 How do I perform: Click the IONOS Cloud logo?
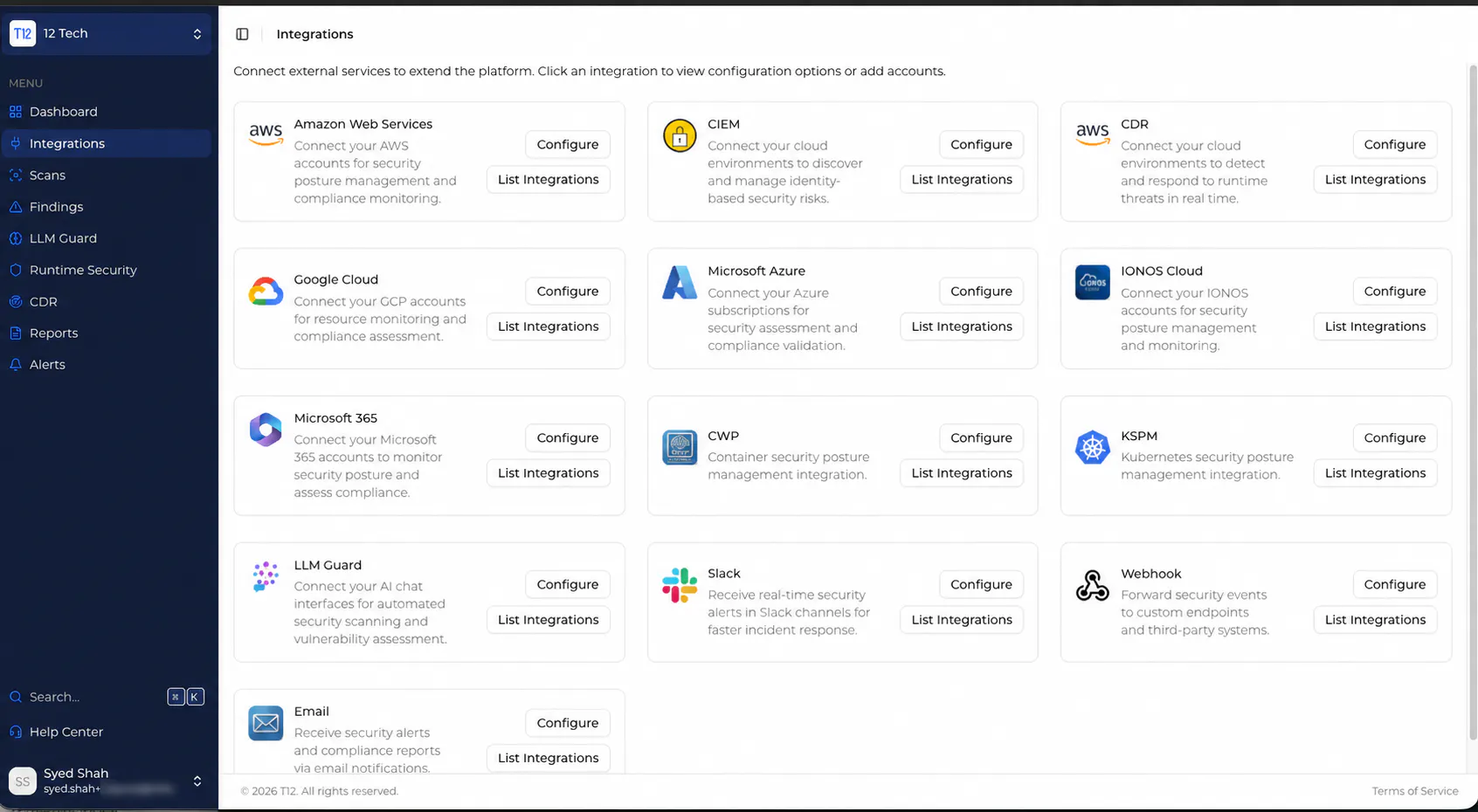point(1093,282)
